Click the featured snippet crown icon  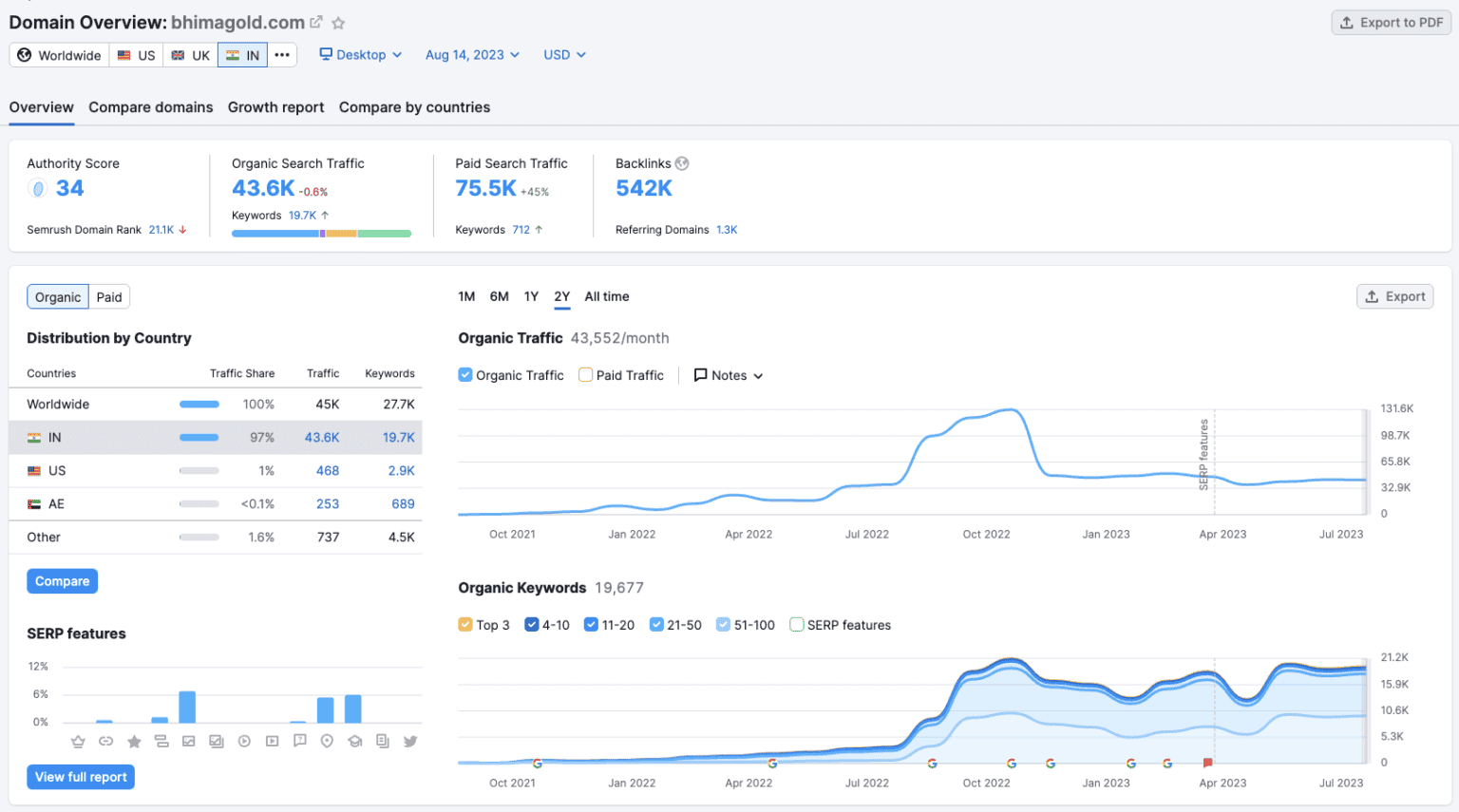pyautogui.click(x=78, y=742)
